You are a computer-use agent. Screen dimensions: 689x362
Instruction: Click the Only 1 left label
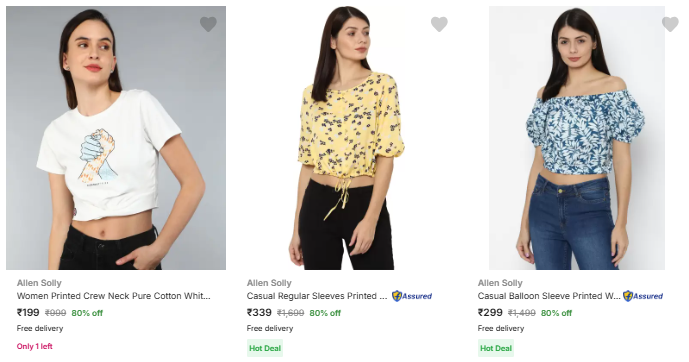[35, 346]
